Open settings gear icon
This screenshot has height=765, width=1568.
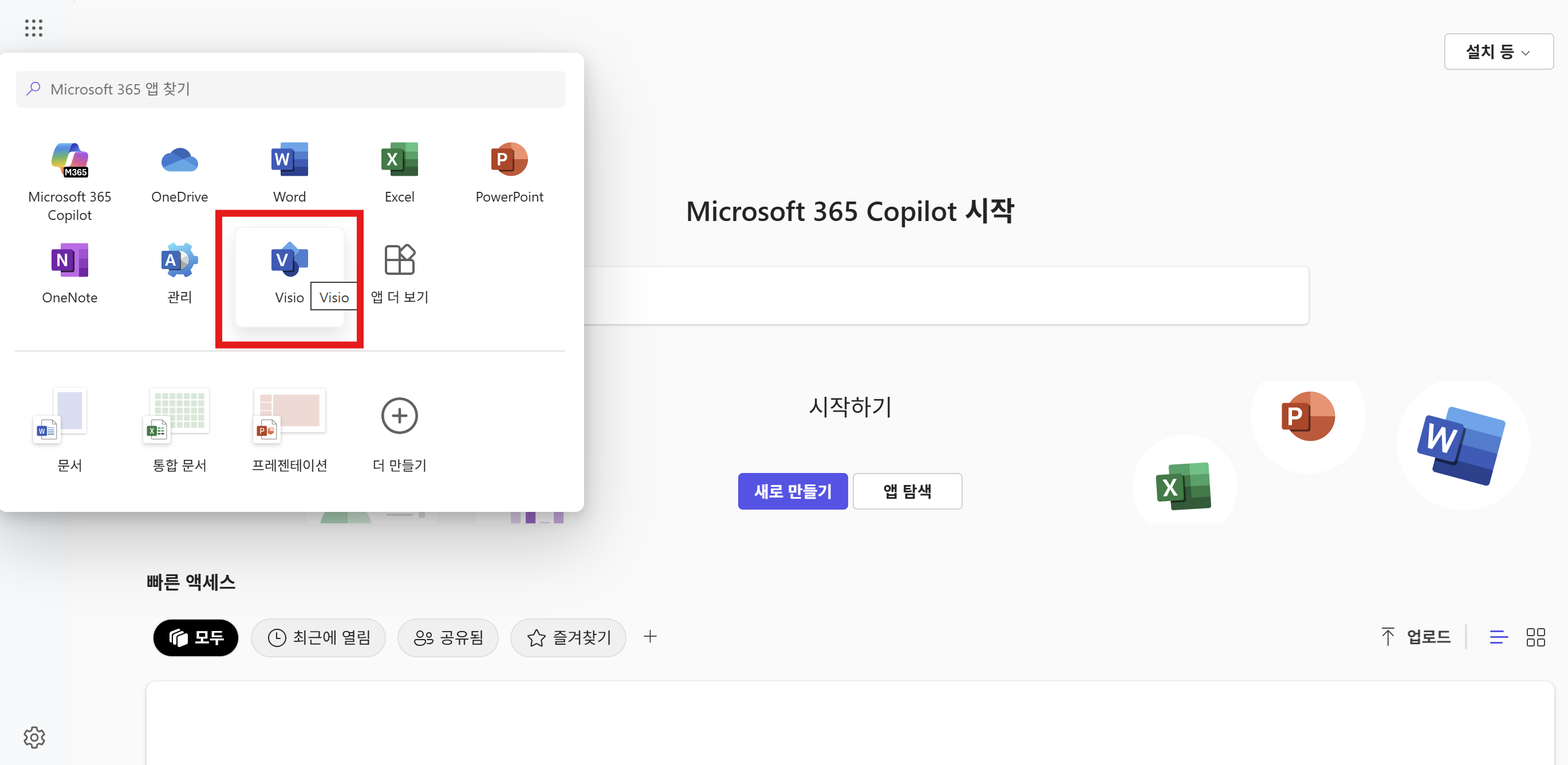pyautogui.click(x=34, y=737)
